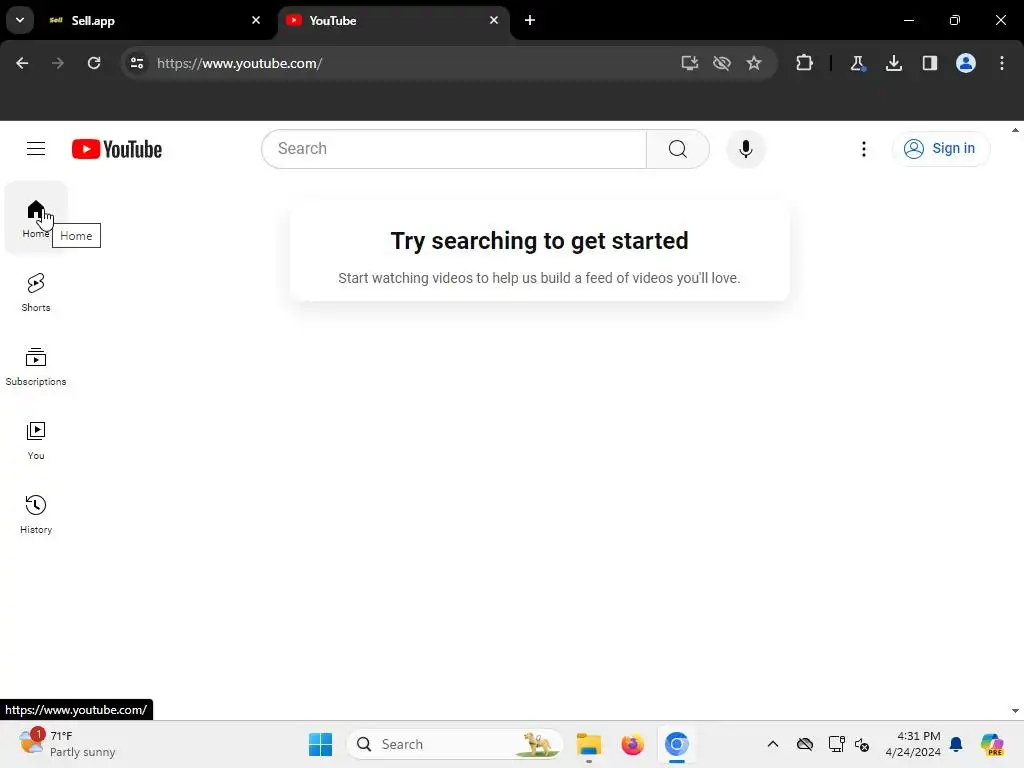Open the Chrome profile avatar
The image size is (1024, 768).
966,63
